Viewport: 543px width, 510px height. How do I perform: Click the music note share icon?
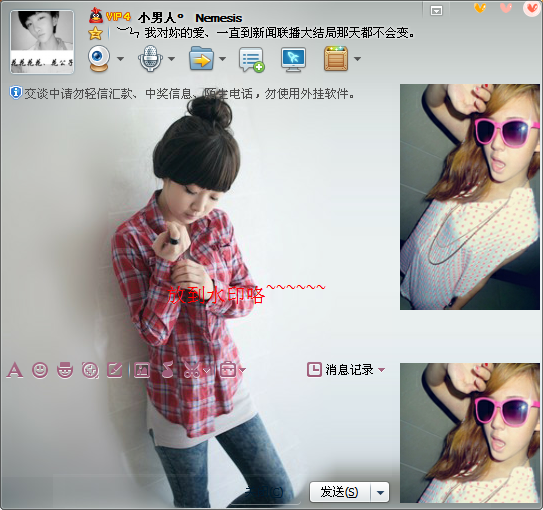click(x=168, y=369)
